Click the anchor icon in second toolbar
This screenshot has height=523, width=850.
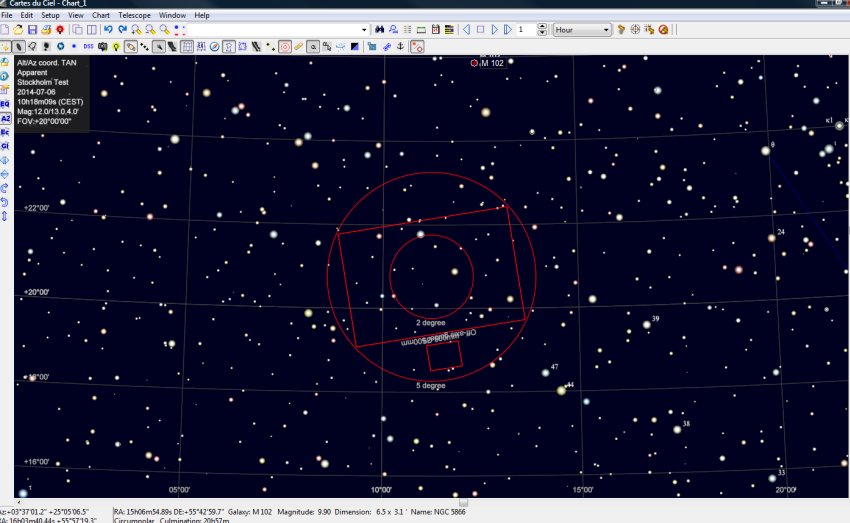(400, 46)
